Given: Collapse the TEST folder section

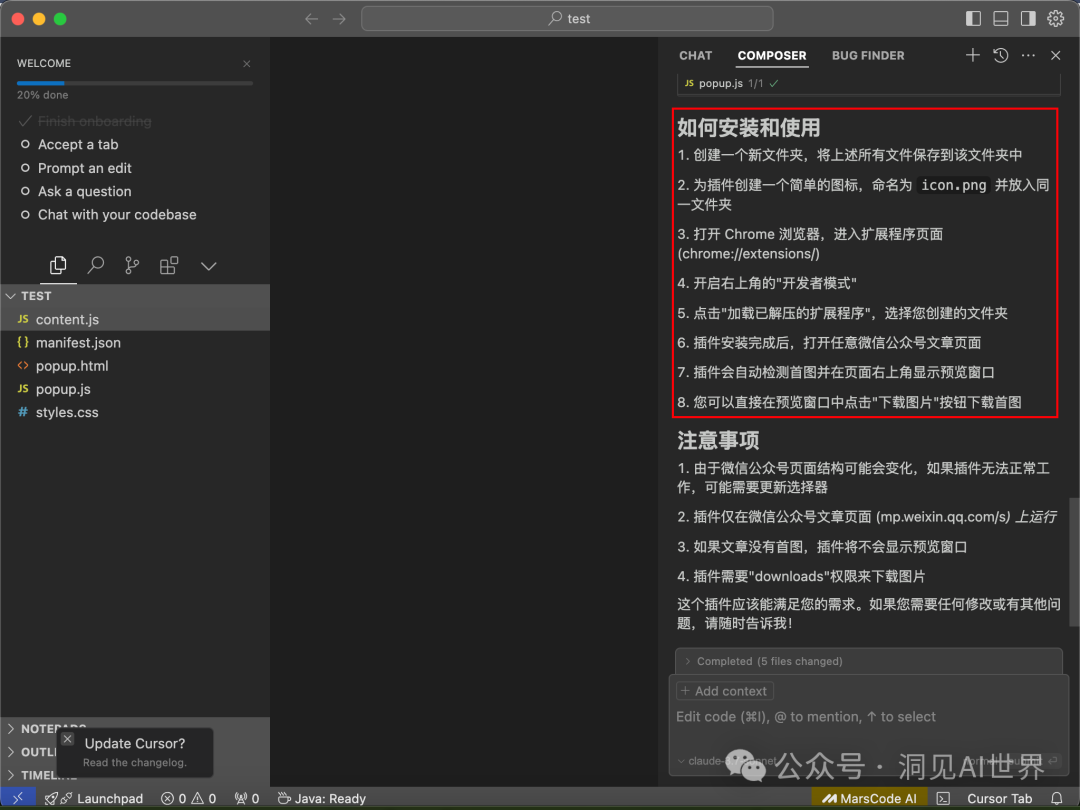Looking at the screenshot, I should tap(36, 296).
